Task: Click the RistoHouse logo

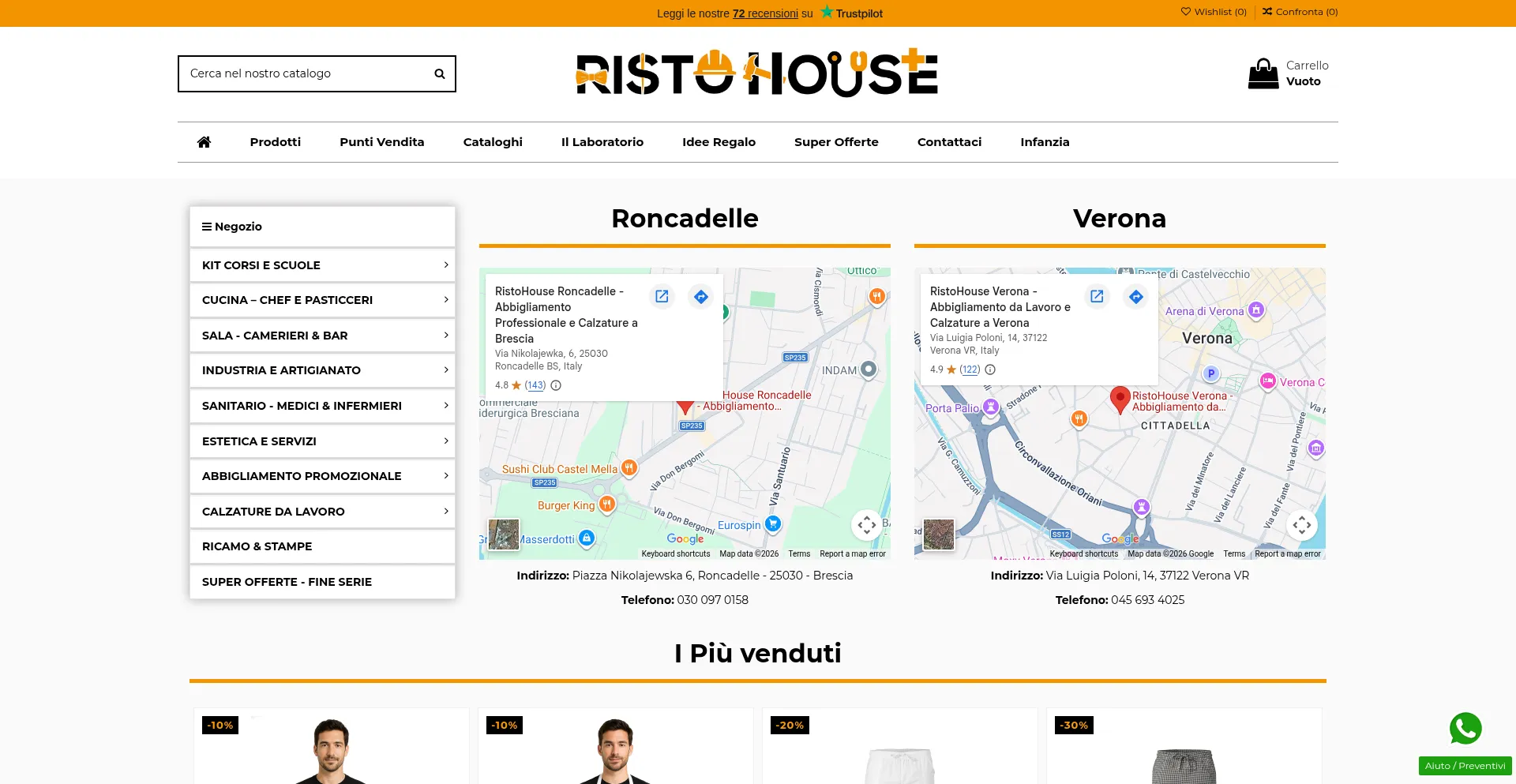Action: coord(757,73)
